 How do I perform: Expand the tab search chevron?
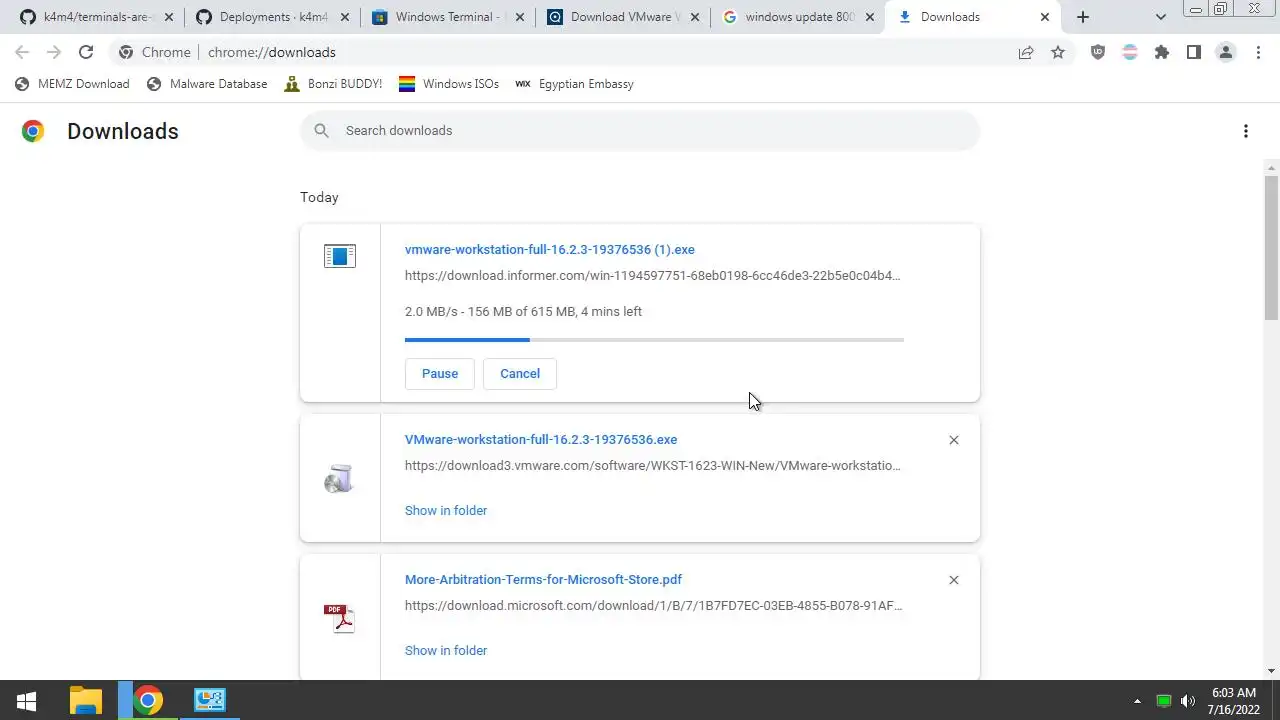point(1161,17)
